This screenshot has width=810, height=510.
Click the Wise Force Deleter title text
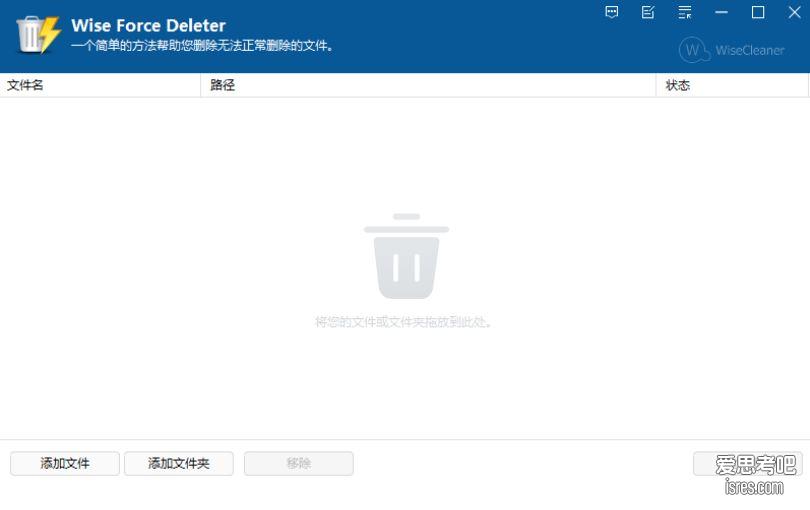148,25
